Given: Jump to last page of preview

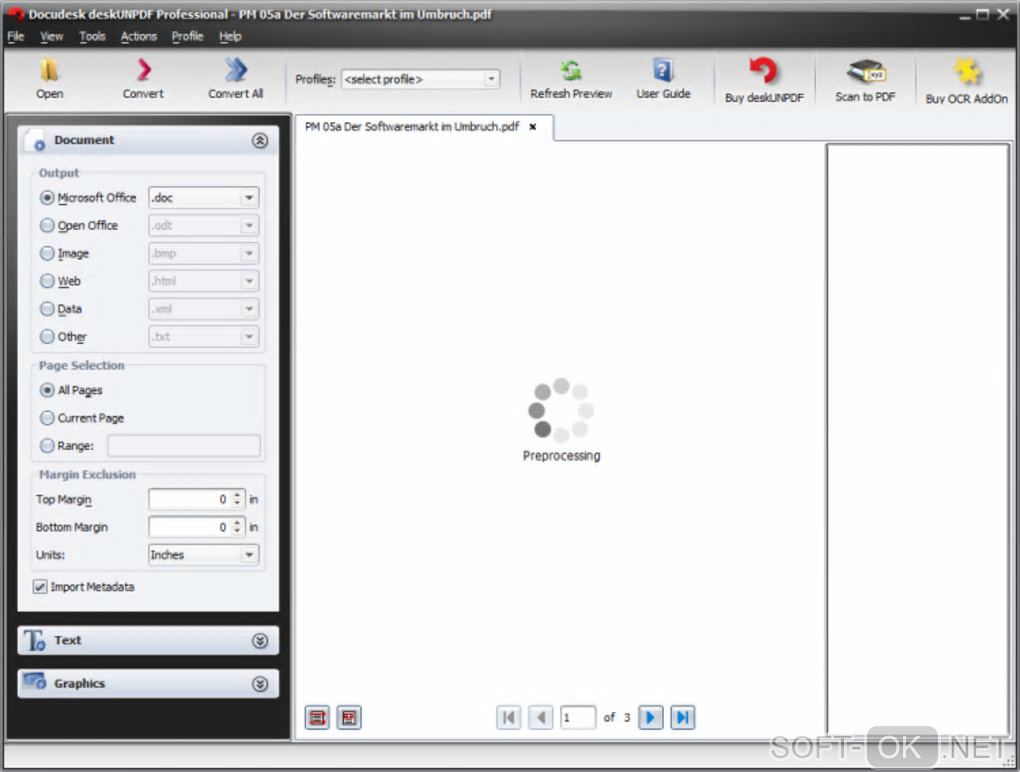Looking at the screenshot, I should tap(682, 717).
